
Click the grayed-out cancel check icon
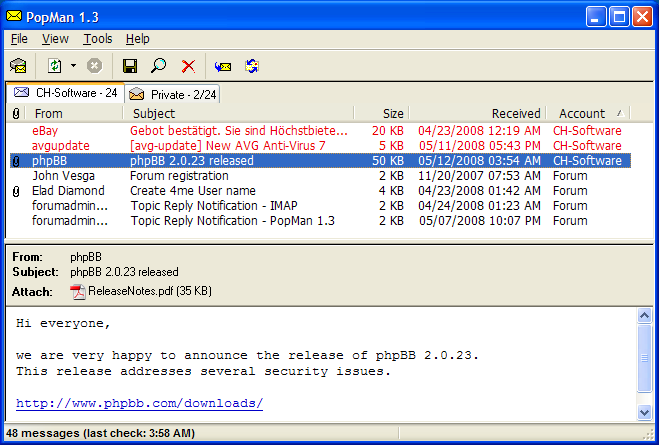[x=95, y=66]
